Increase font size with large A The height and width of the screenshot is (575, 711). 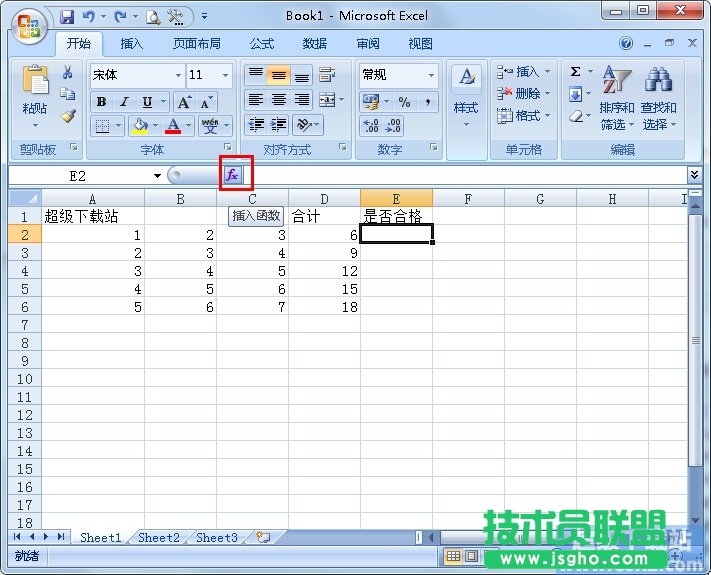point(184,102)
